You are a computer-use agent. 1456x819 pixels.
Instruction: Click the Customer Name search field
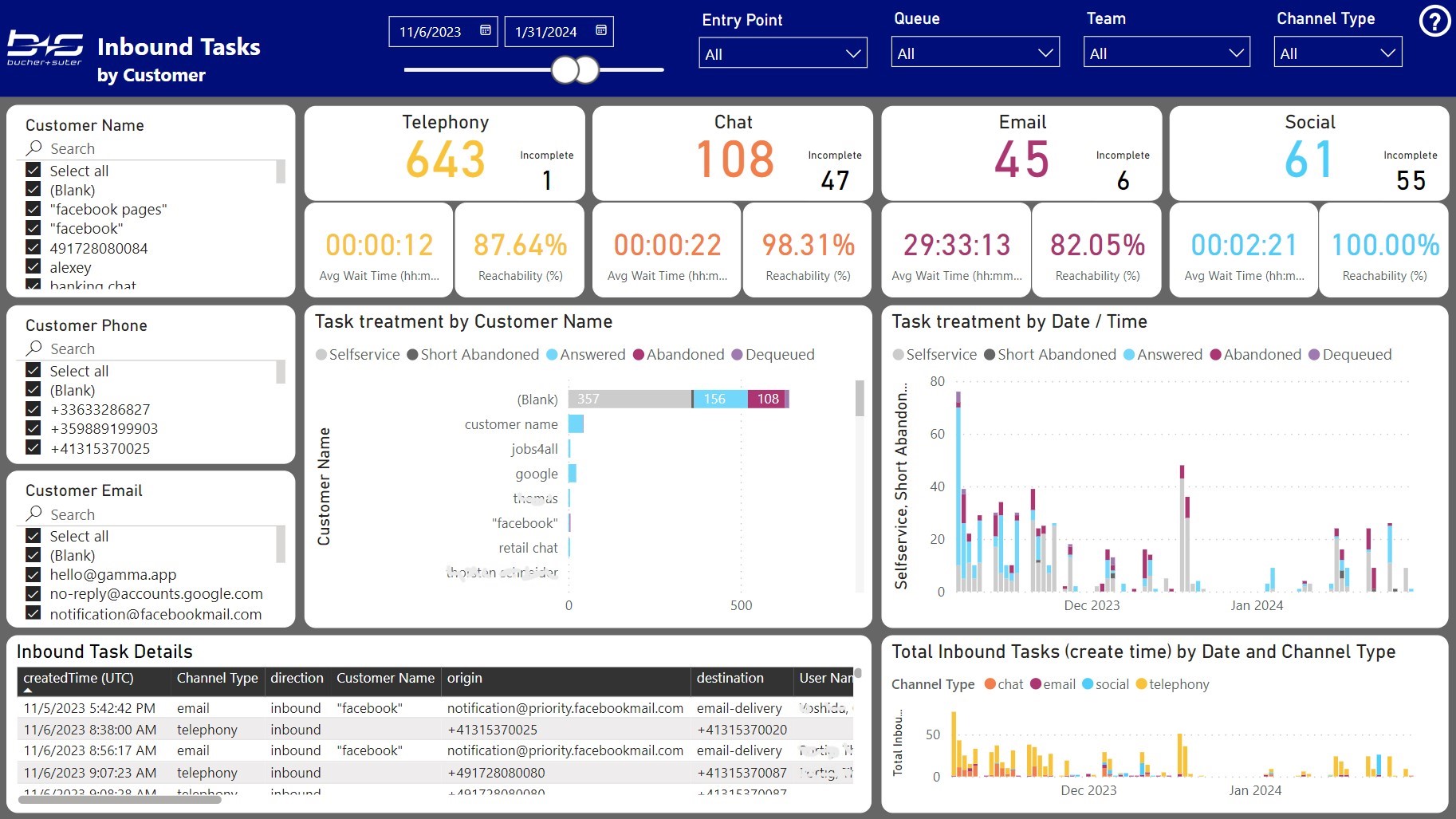[152, 148]
